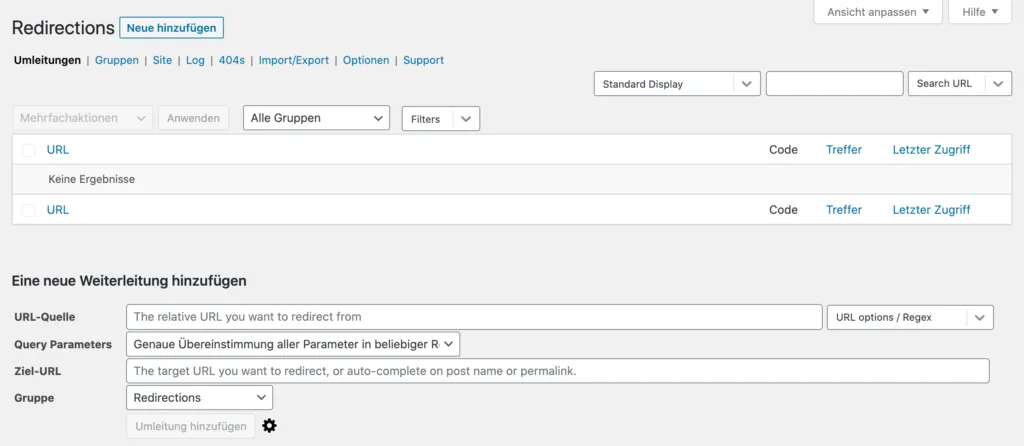Viewport: 1024px width, 446px height.
Task: Open the Gruppe Redirections dropdown
Action: [199, 398]
